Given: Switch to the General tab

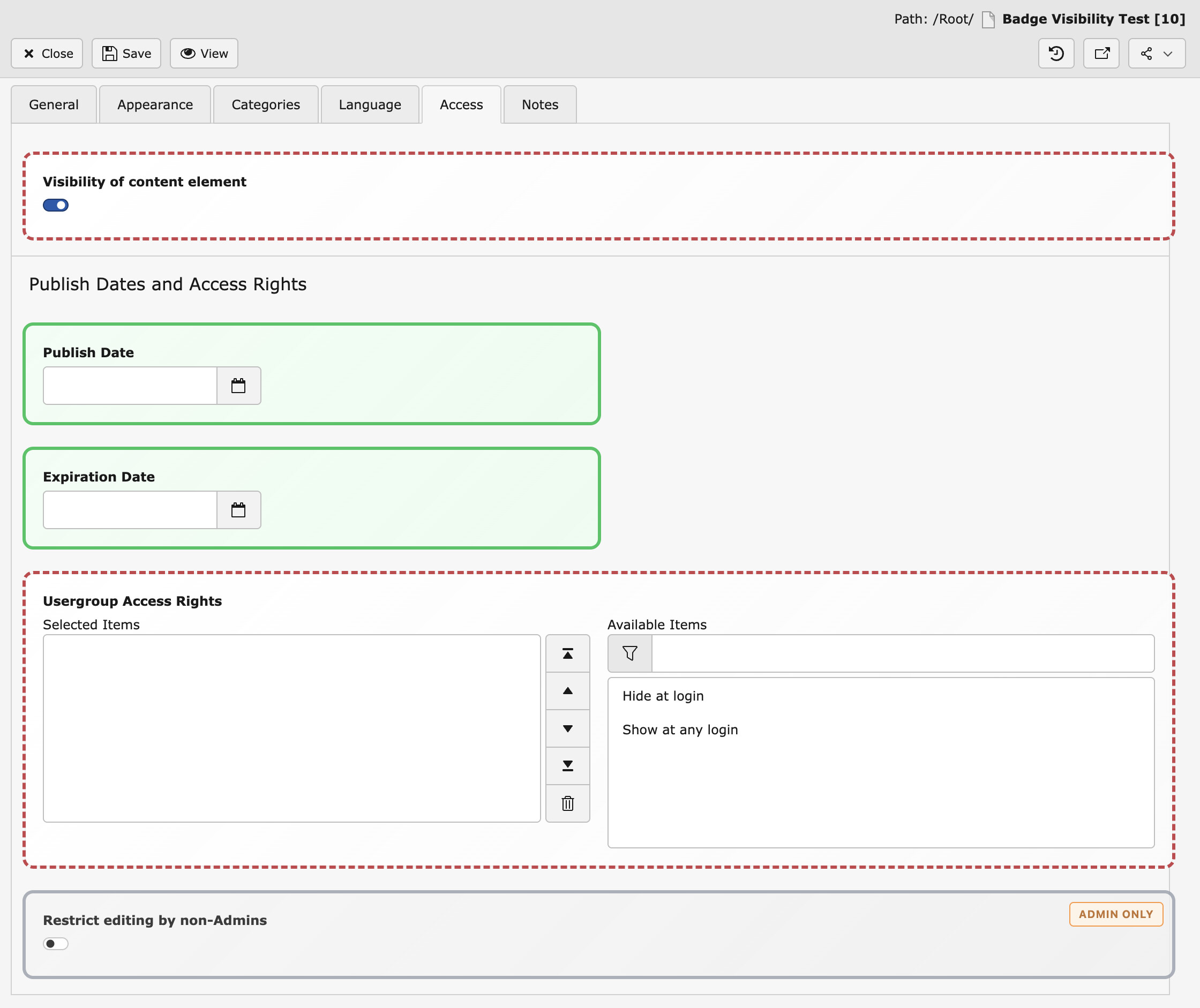Looking at the screenshot, I should [54, 104].
